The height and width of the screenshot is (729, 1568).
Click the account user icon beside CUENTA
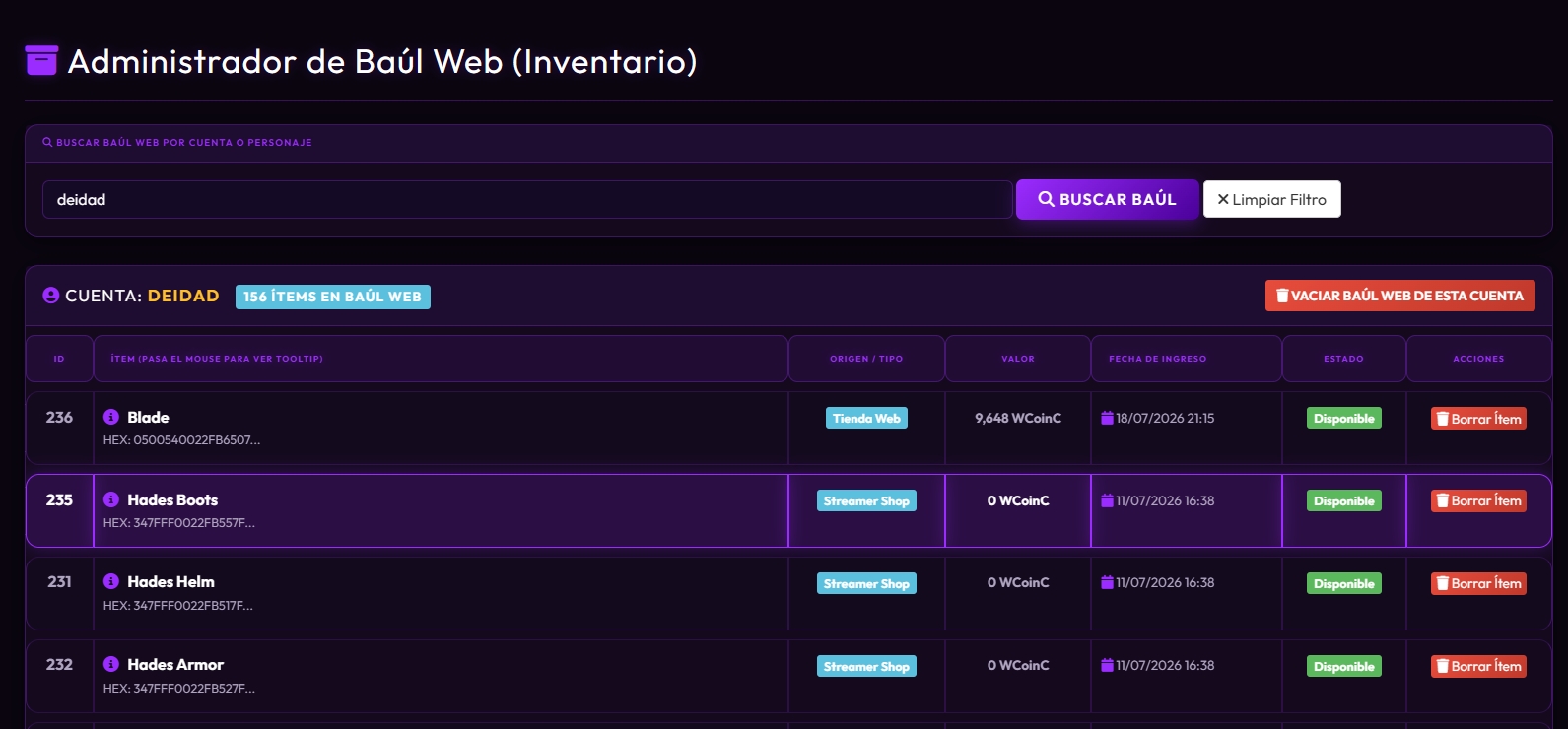(x=51, y=296)
